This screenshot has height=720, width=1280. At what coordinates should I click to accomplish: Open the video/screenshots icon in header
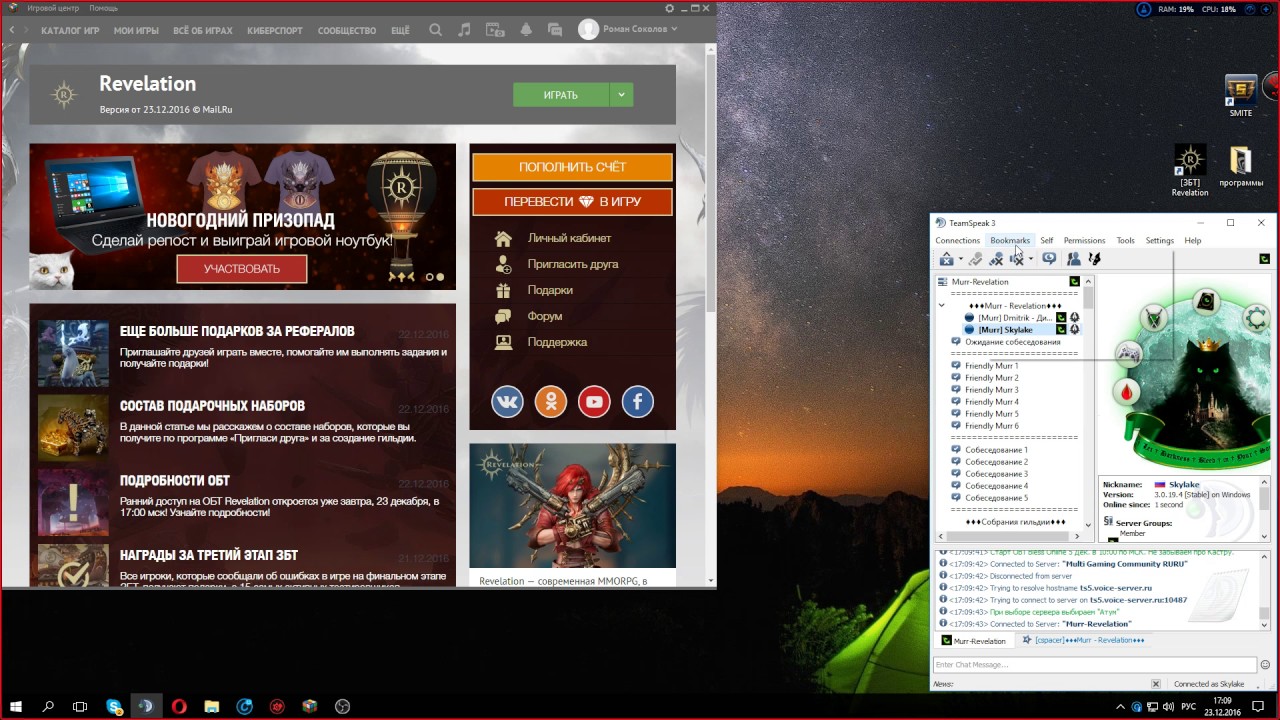click(495, 30)
